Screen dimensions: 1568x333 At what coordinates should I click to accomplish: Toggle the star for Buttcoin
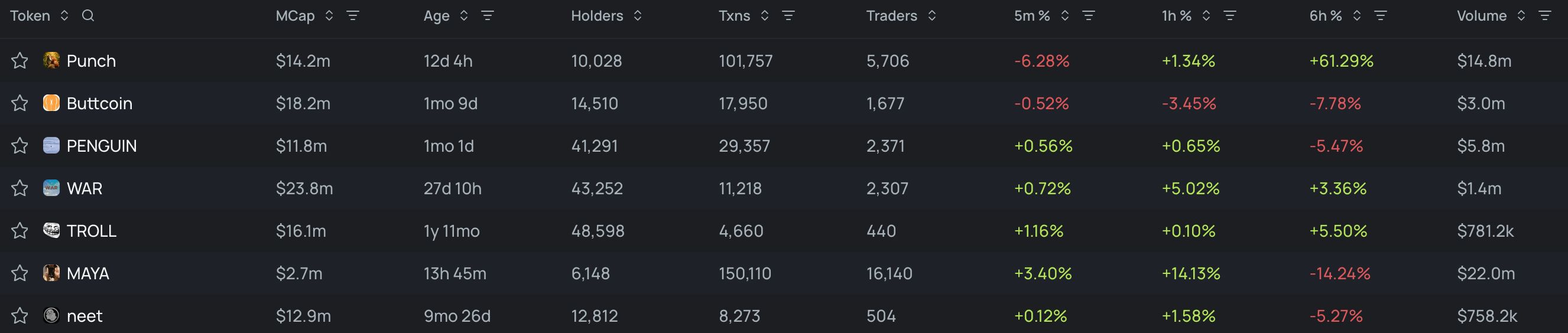(x=20, y=103)
